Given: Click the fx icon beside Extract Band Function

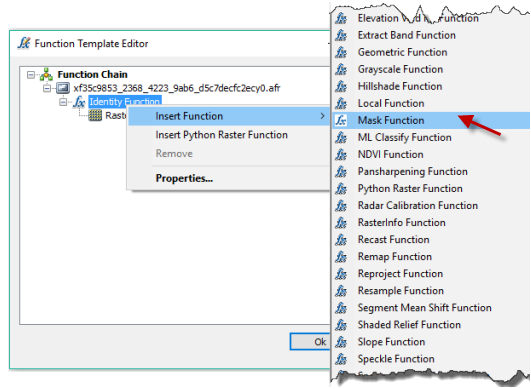Looking at the screenshot, I should pyautogui.click(x=341, y=35).
